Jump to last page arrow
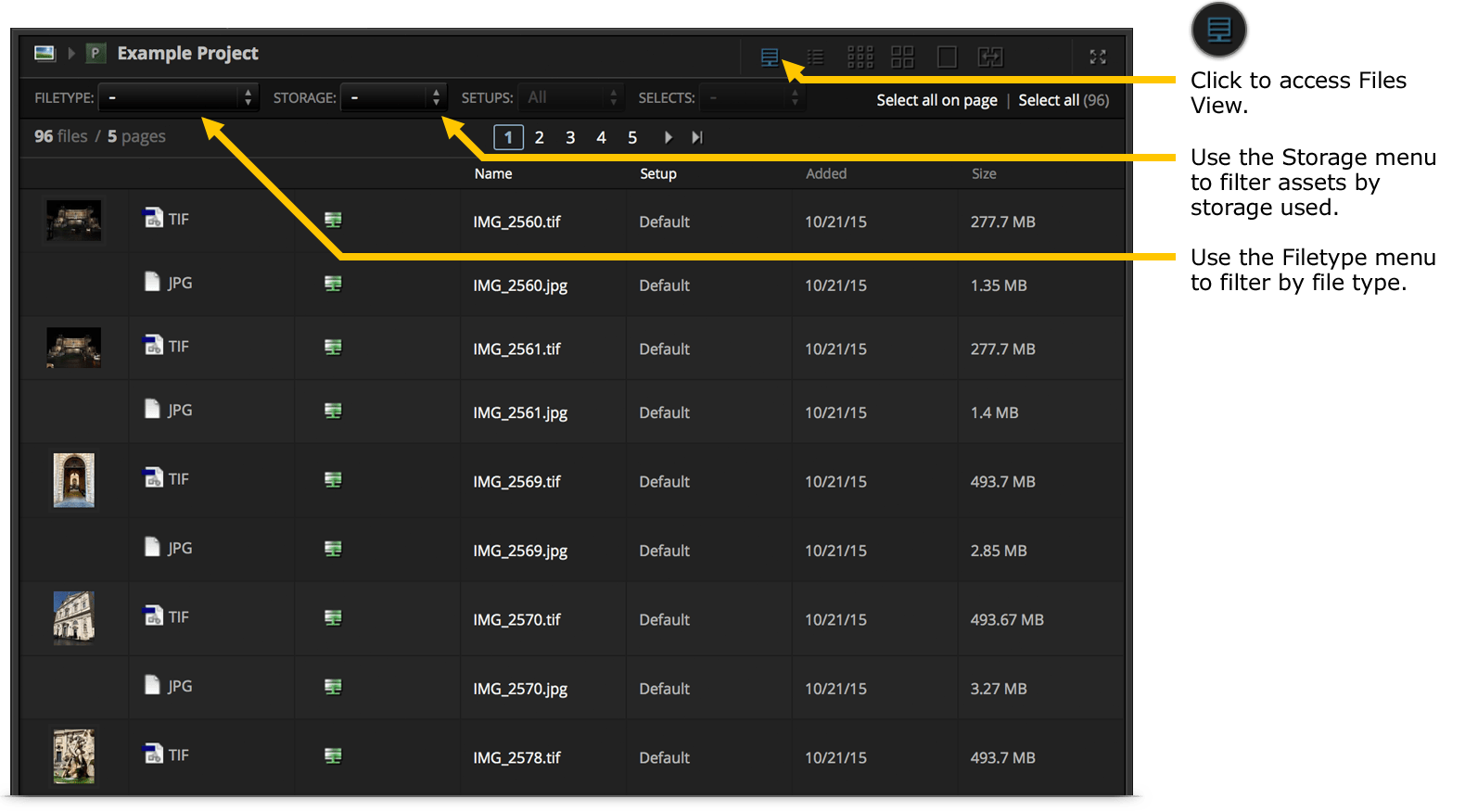The width and height of the screenshot is (1465, 812). pos(697,137)
